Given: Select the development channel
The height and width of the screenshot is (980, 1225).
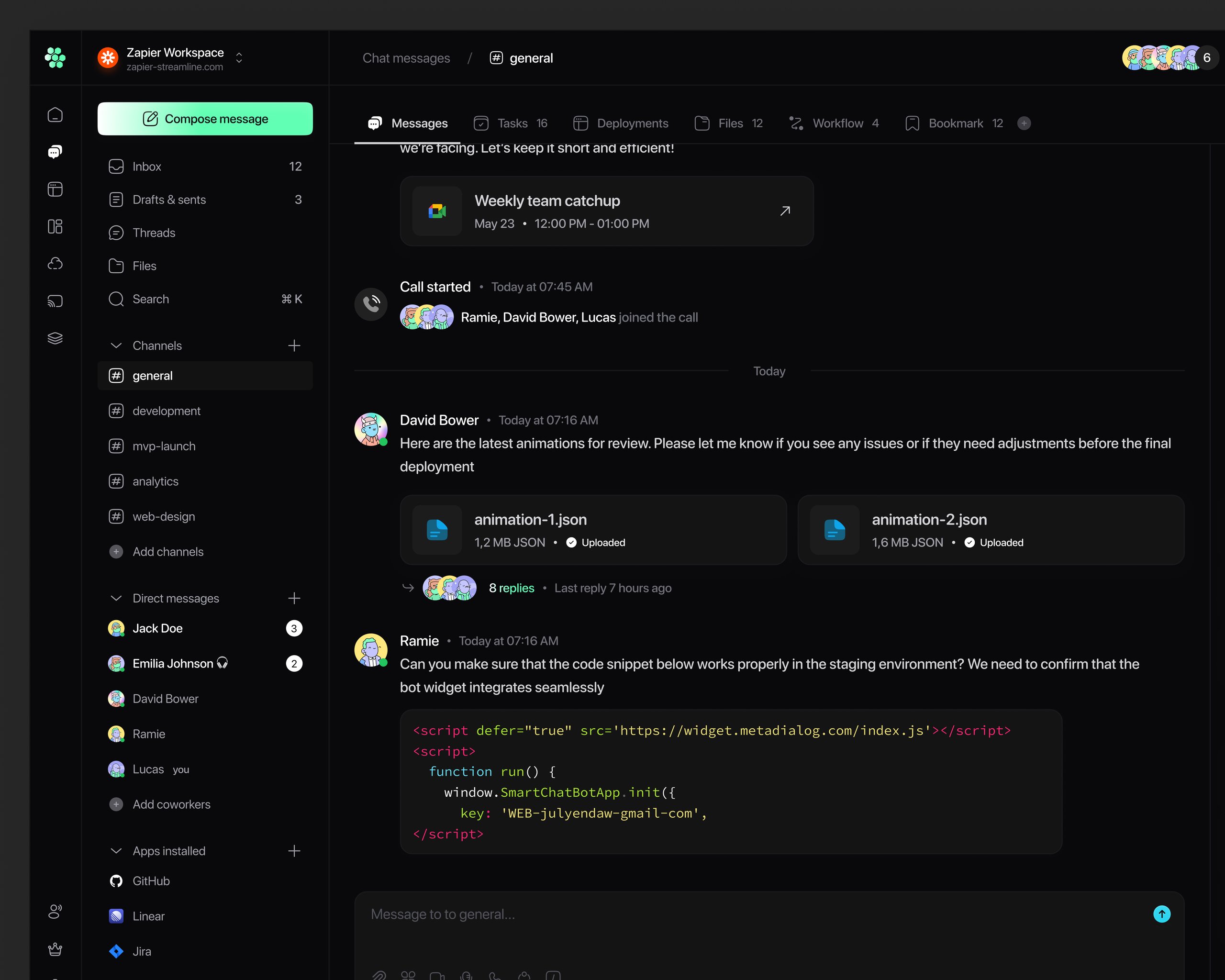Looking at the screenshot, I should coord(205,411).
